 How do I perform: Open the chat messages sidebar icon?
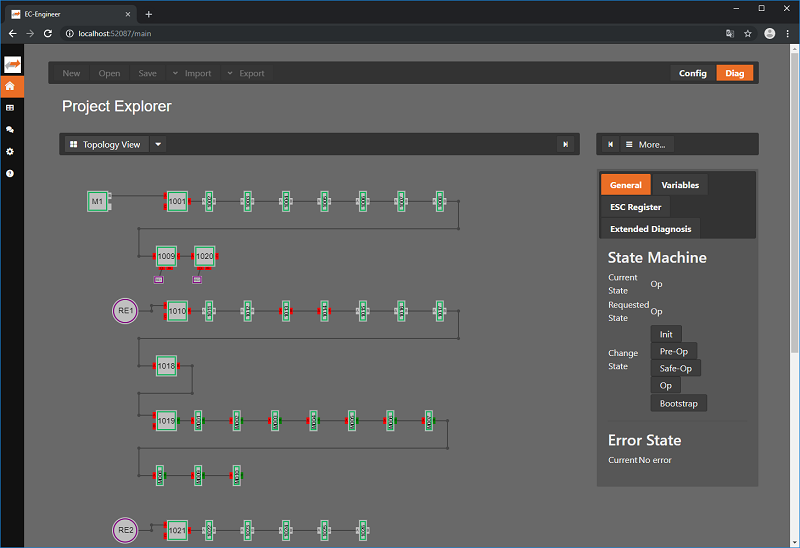[11, 129]
